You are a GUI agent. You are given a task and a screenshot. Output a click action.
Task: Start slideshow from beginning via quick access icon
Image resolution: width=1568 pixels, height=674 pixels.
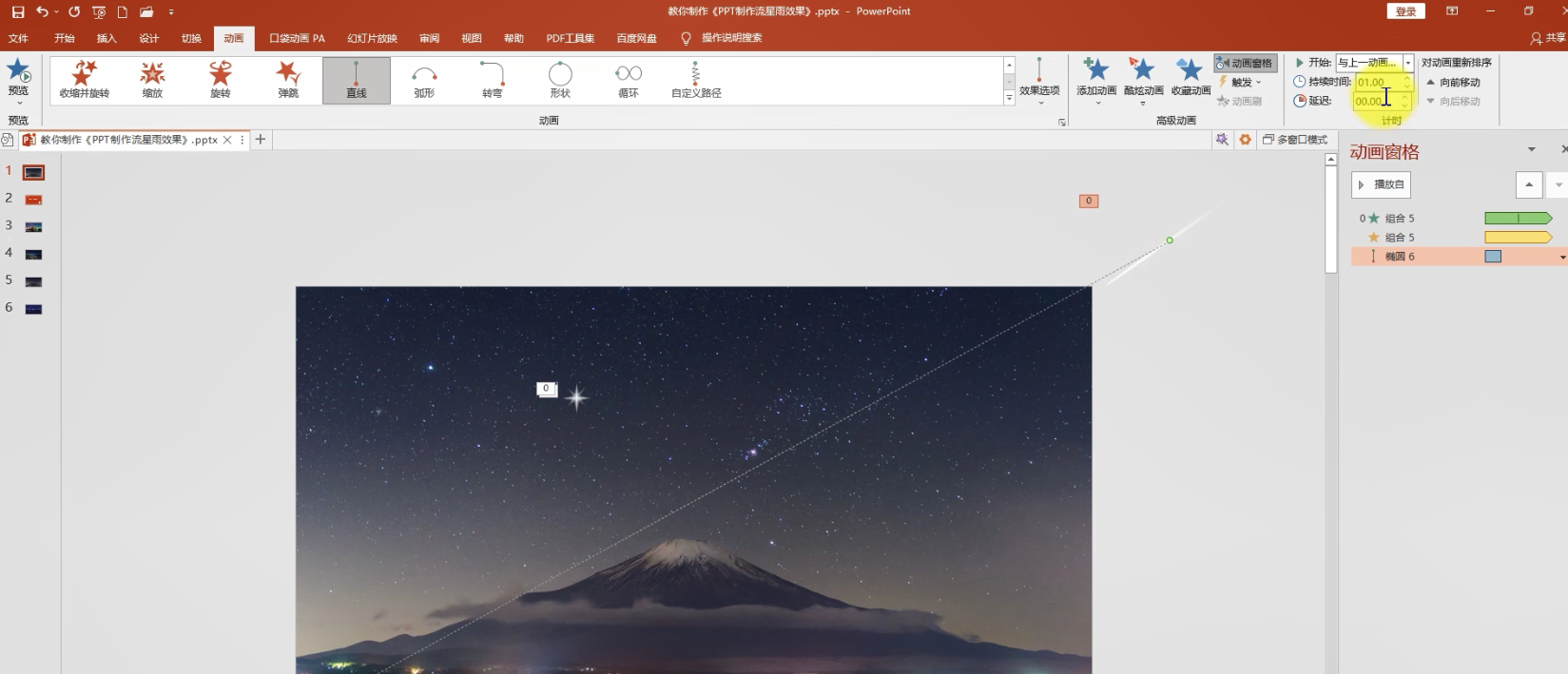(x=99, y=12)
